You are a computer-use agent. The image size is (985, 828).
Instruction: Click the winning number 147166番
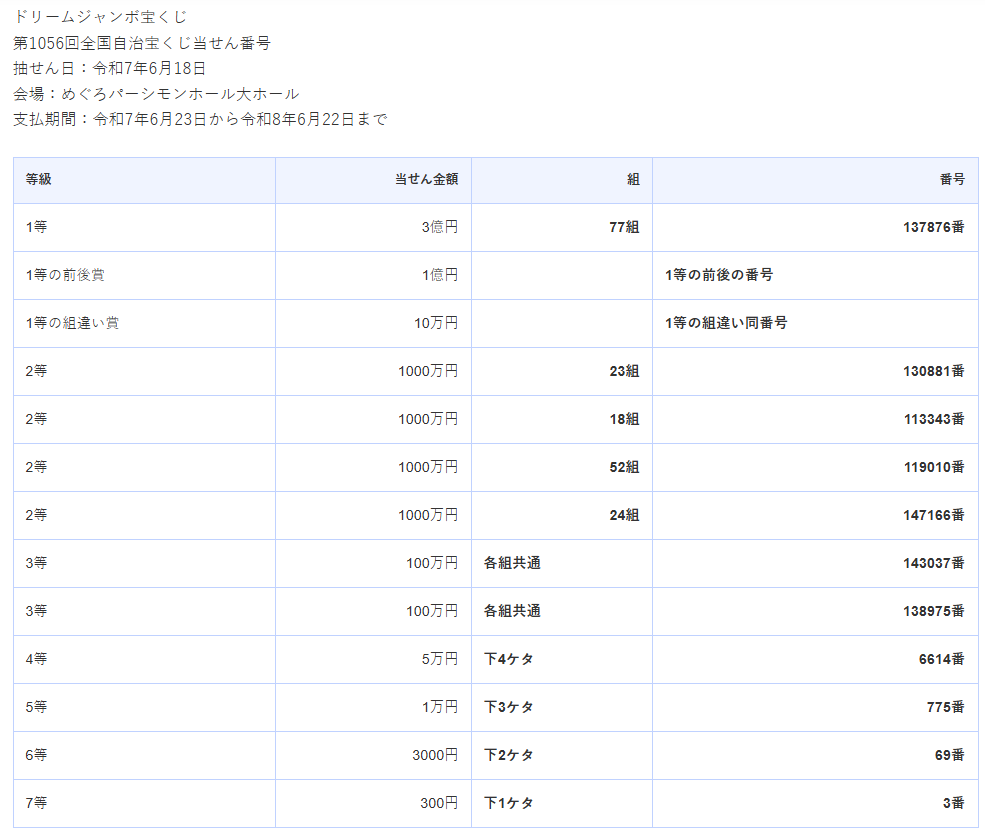point(934,515)
